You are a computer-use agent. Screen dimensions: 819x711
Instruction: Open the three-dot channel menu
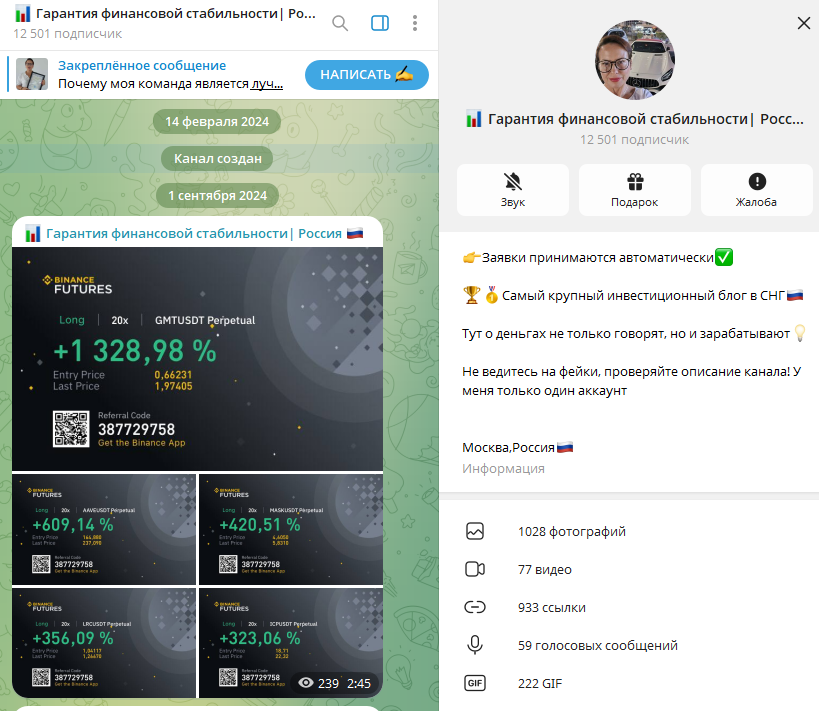pos(415,23)
